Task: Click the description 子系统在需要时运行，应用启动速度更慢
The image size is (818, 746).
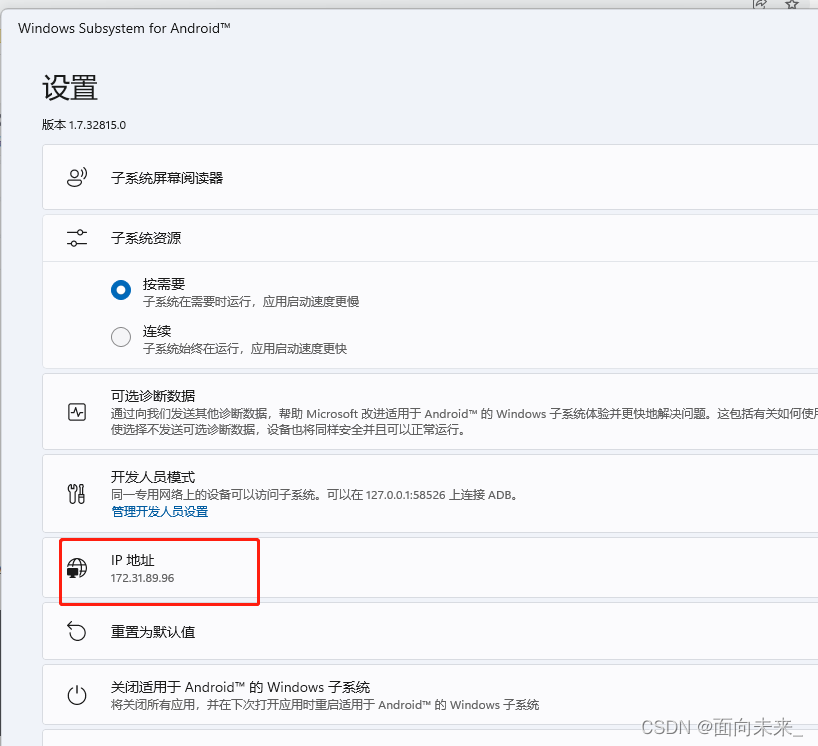Action: click(x=251, y=302)
